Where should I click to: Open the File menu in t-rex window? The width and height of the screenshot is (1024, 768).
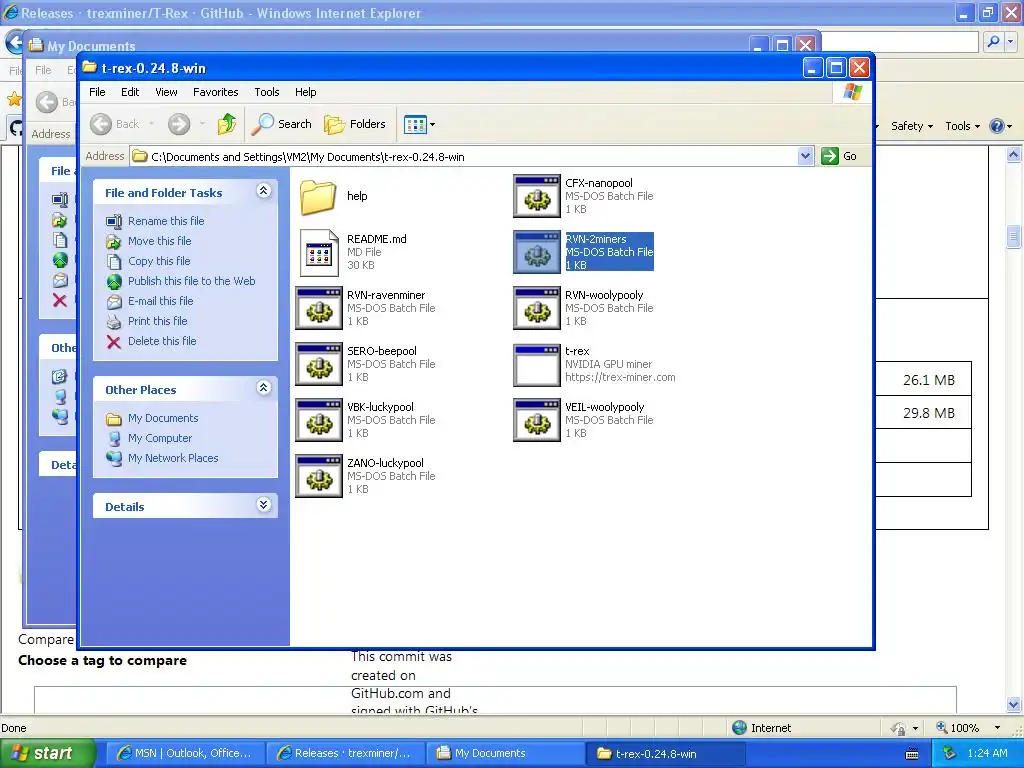pos(97,92)
